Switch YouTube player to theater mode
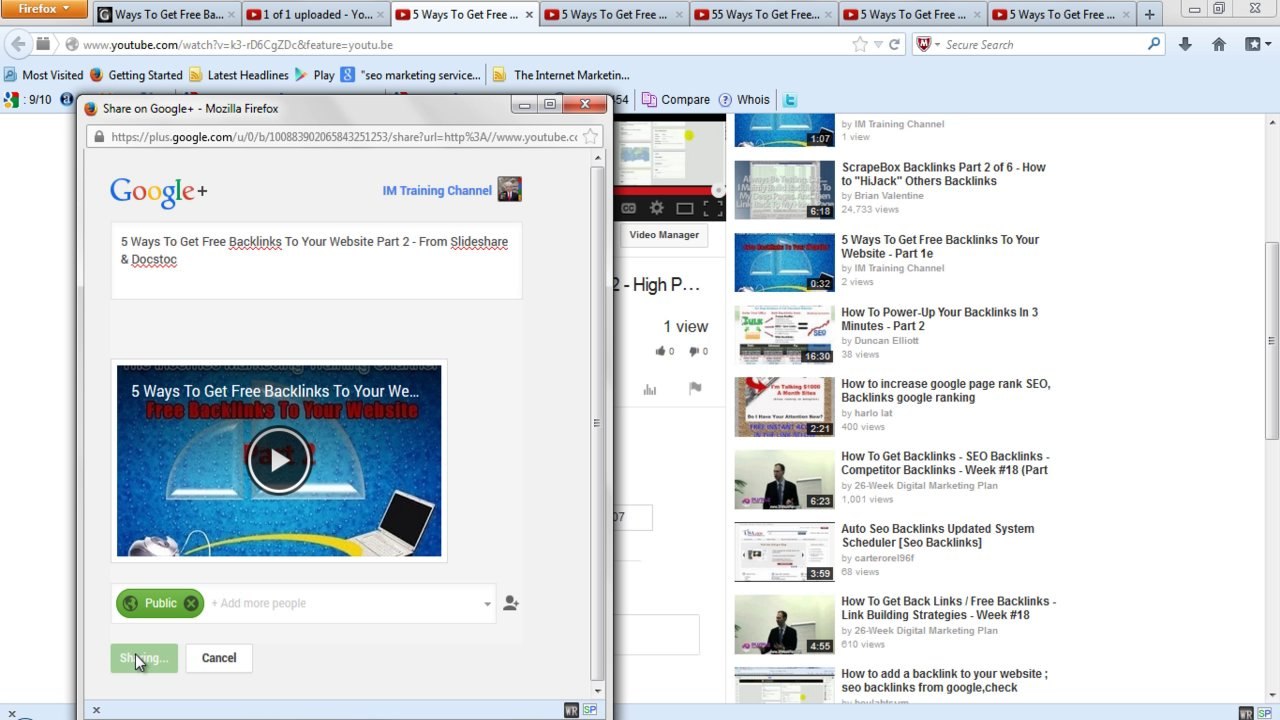The height and width of the screenshot is (720, 1280). click(685, 208)
